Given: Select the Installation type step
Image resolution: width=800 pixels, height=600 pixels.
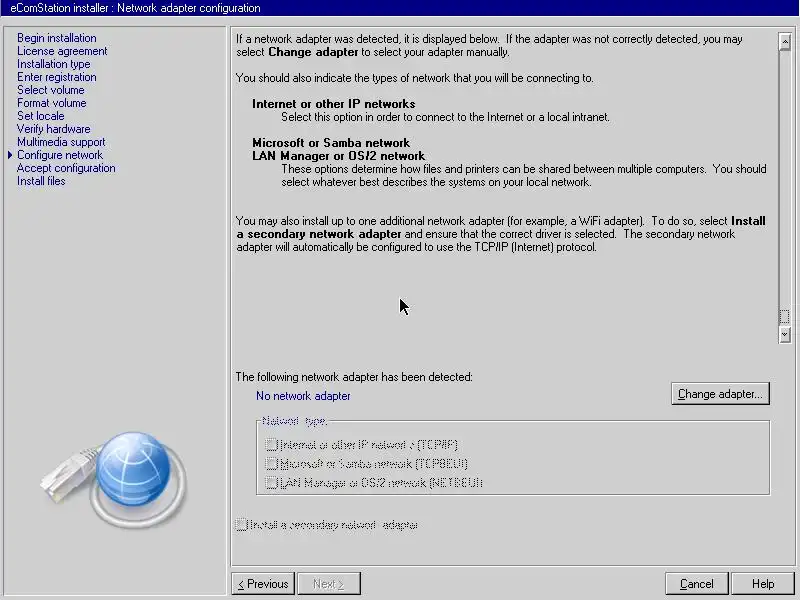Looking at the screenshot, I should pyautogui.click(x=54, y=64).
